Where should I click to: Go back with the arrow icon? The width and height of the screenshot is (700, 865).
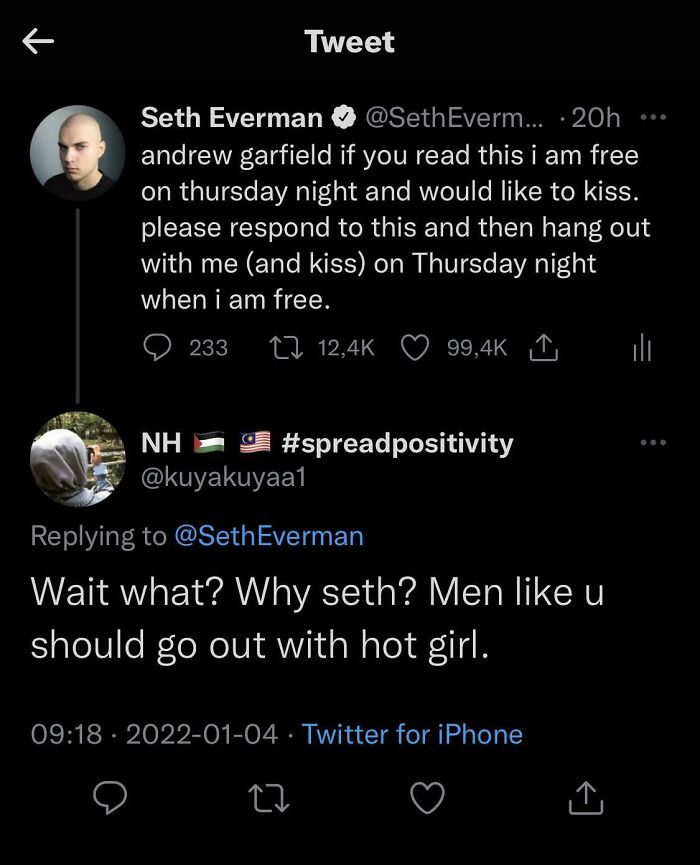pyautogui.click(x=38, y=42)
